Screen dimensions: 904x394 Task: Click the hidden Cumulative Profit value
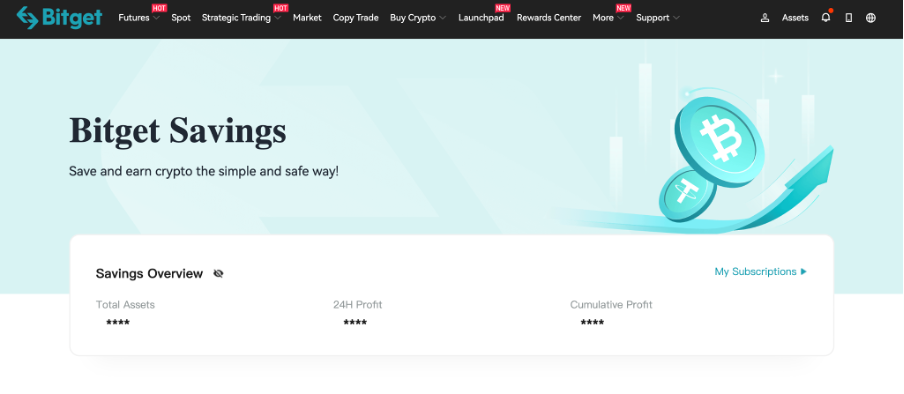click(x=592, y=322)
